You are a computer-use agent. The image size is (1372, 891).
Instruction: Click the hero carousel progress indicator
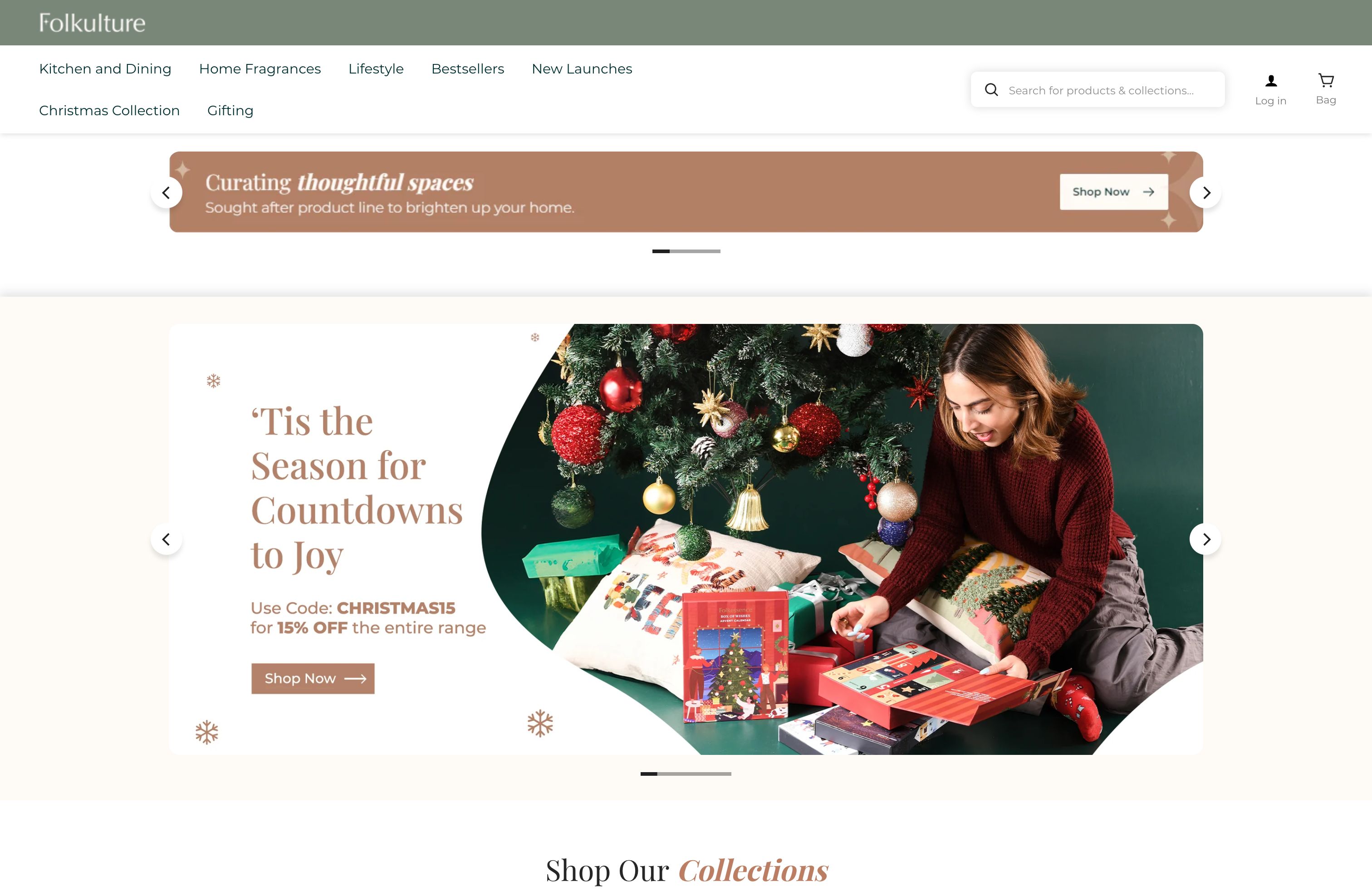click(x=686, y=774)
